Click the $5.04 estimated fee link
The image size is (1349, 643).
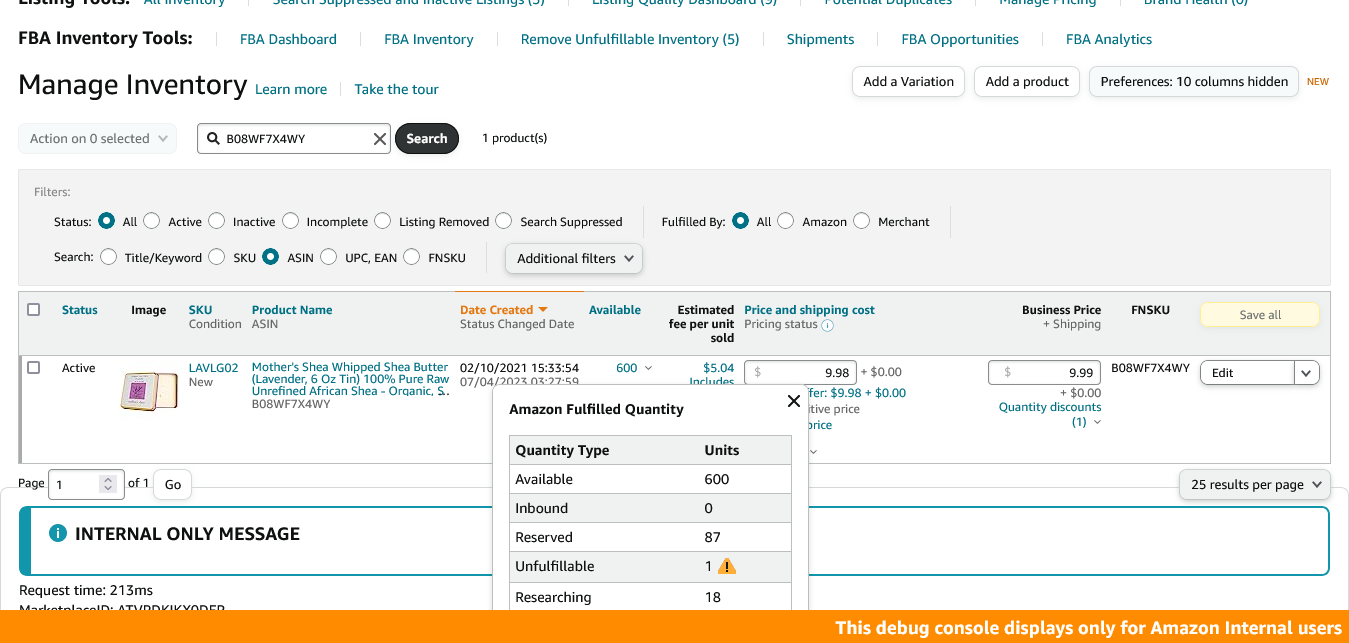tap(719, 368)
